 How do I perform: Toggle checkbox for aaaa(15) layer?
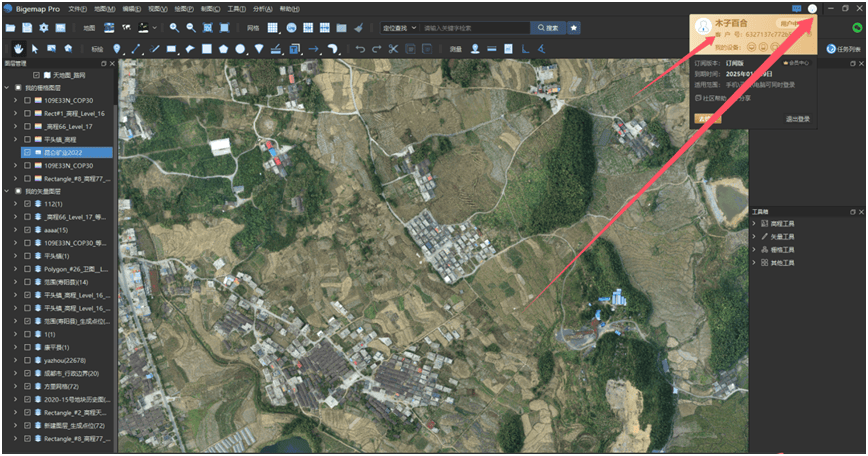tap(27, 230)
